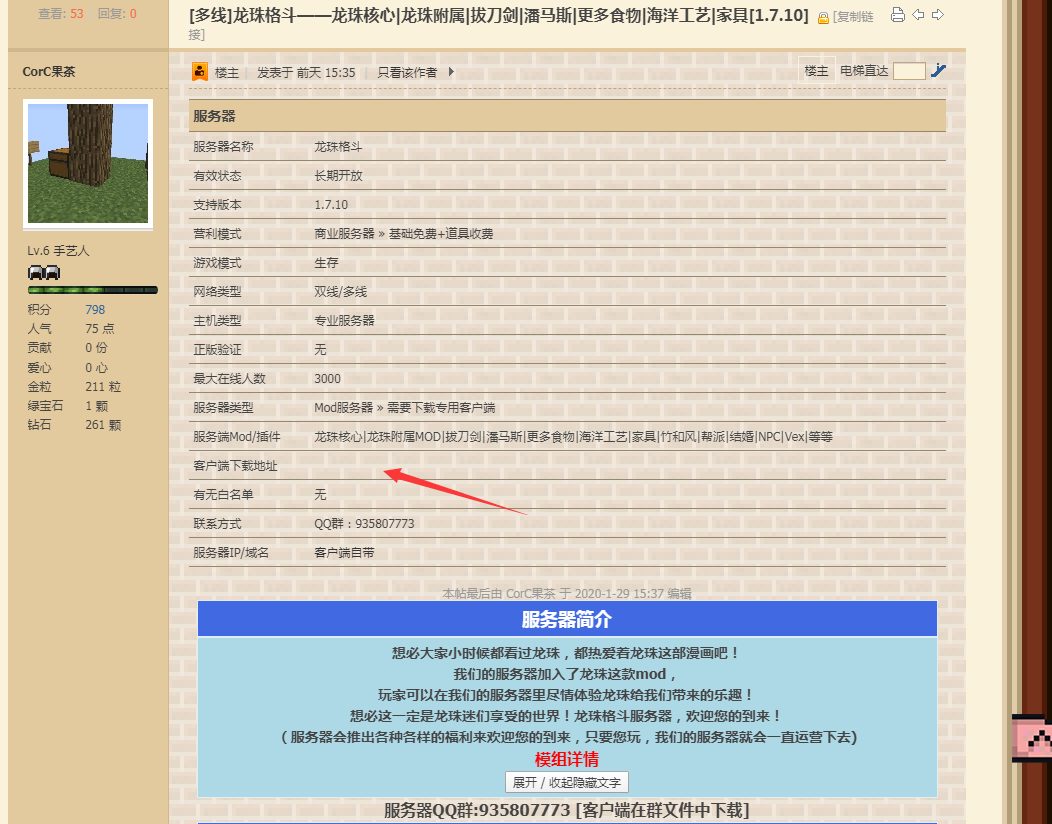Open the 只看该作者 dropdown arrow
The image size is (1052, 824).
(451, 72)
